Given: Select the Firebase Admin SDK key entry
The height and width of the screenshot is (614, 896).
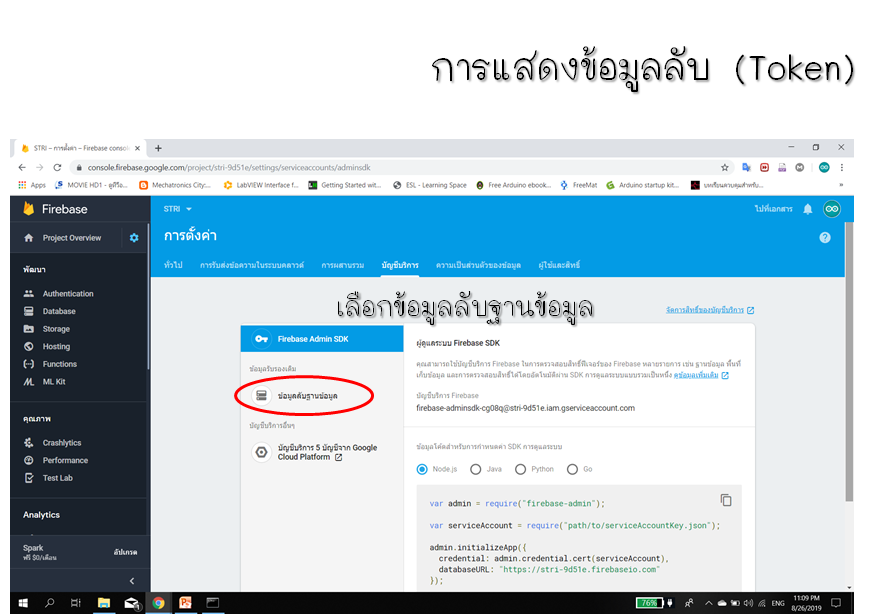Looking at the screenshot, I should coord(322,339).
